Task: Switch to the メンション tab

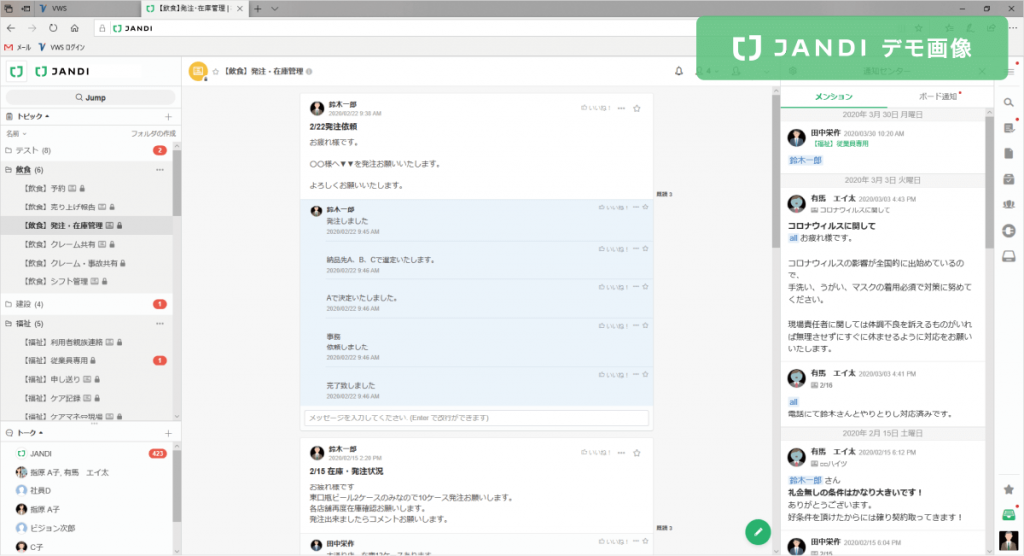Action: (x=833, y=97)
